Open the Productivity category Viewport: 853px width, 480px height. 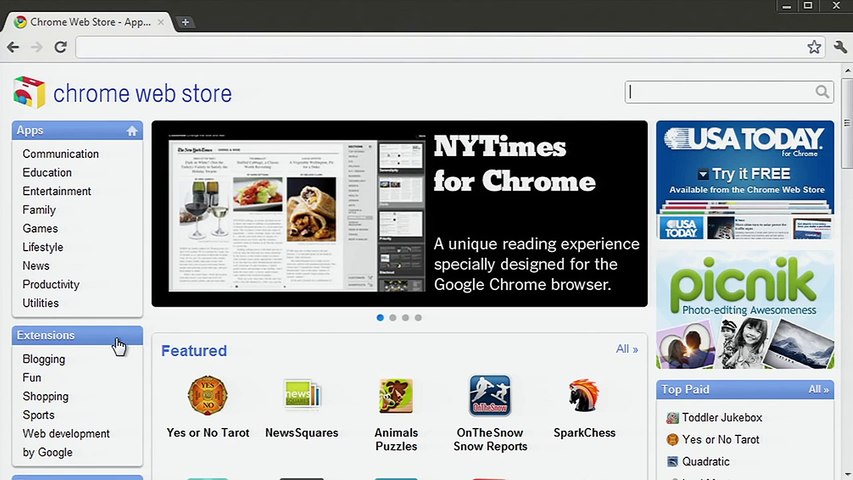(51, 285)
